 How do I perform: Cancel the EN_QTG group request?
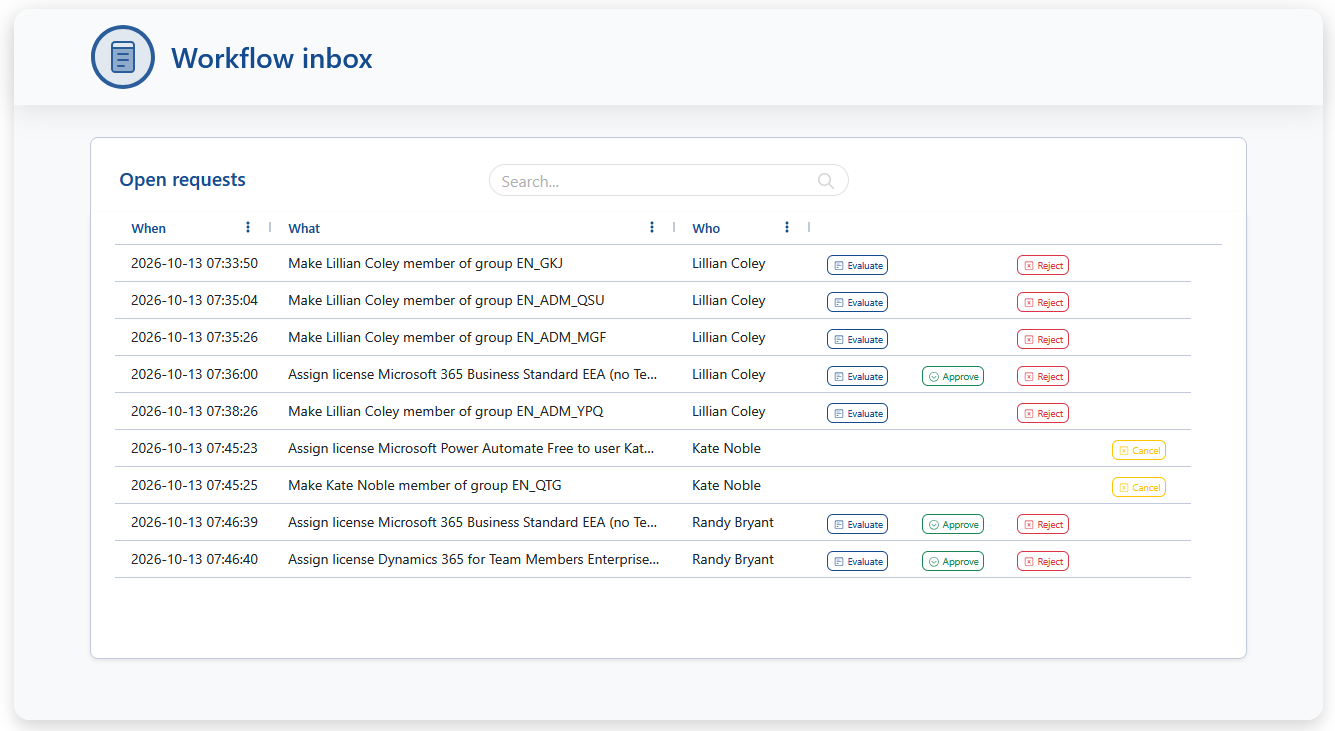(x=1139, y=487)
